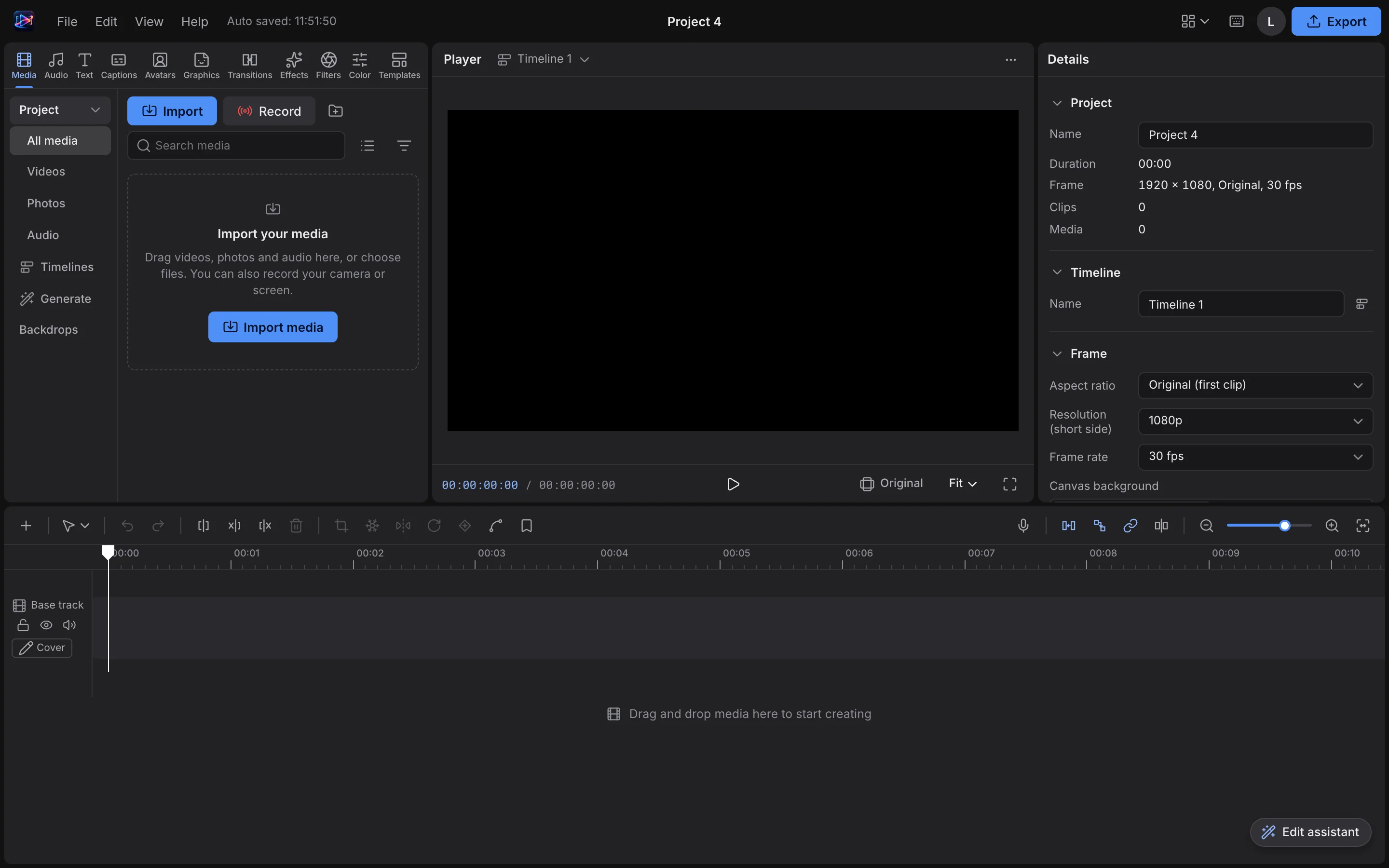Viewport: 1389px width, 868px height.
Task: Open the keyboard shortcuts icon in top bar
Action: click(1237, 22)
